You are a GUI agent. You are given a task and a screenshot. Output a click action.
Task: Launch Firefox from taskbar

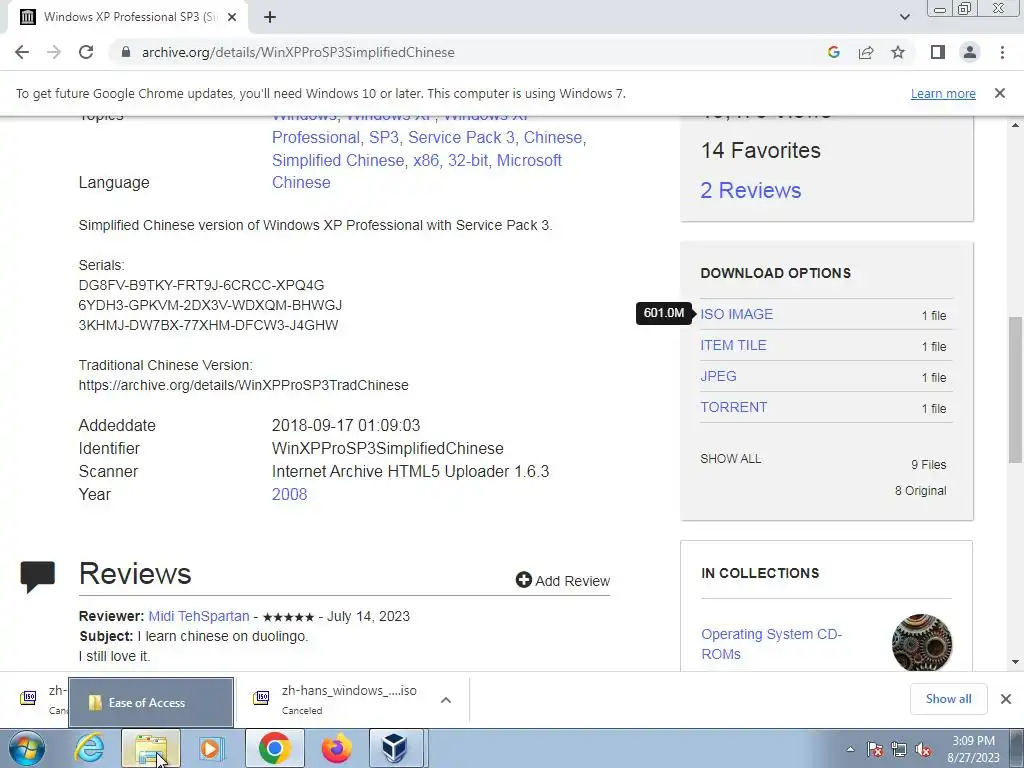point(336,748)
